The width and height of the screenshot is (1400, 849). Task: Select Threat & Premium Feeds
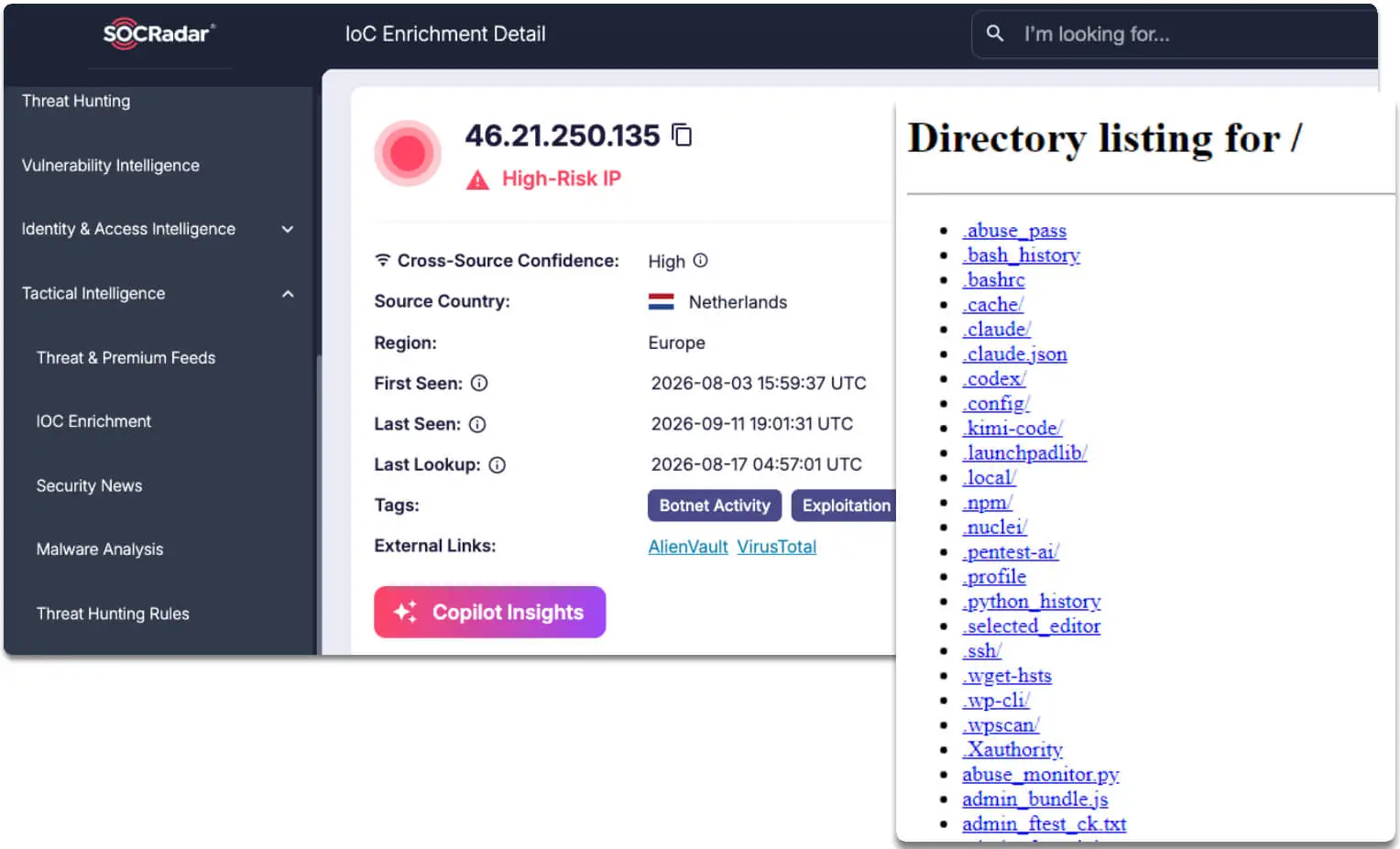tap(126, 358)
